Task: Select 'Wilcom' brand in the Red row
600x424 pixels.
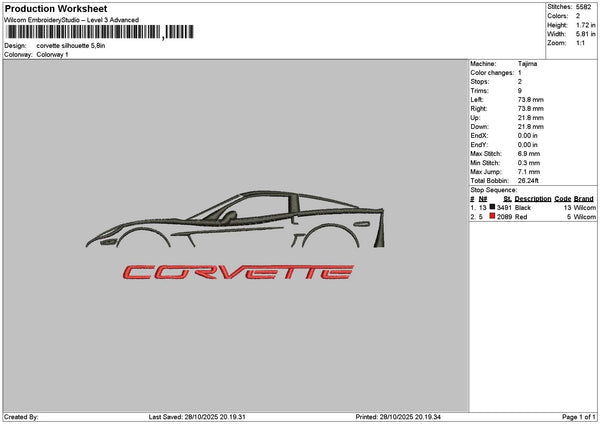Action: click(585, 217)
